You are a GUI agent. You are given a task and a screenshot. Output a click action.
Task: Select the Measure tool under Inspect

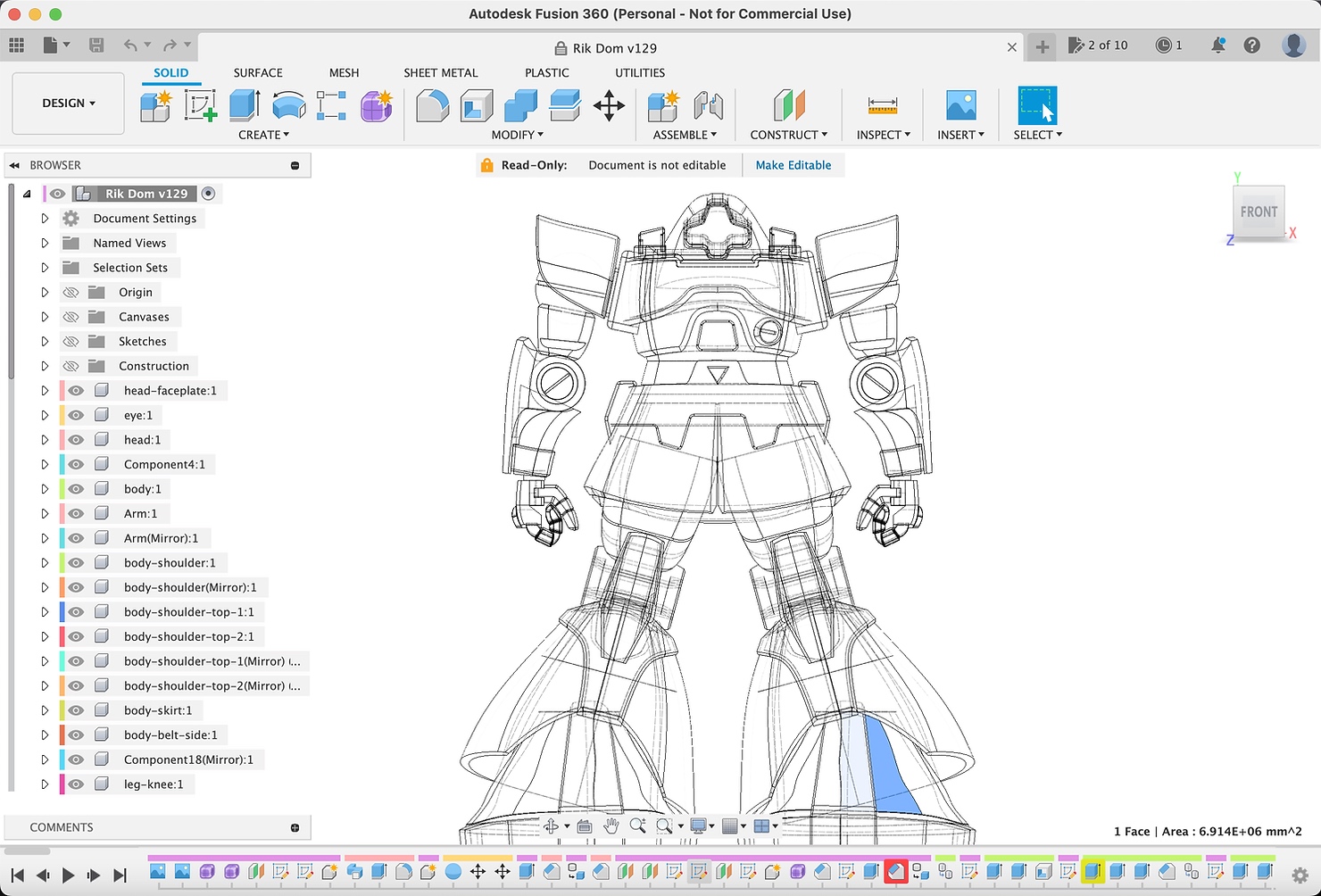[x=882, y=105]
